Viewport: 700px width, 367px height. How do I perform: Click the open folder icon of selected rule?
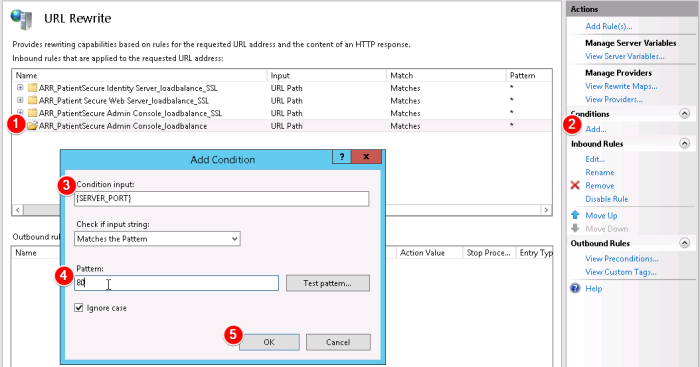click(x=32, y=126)
